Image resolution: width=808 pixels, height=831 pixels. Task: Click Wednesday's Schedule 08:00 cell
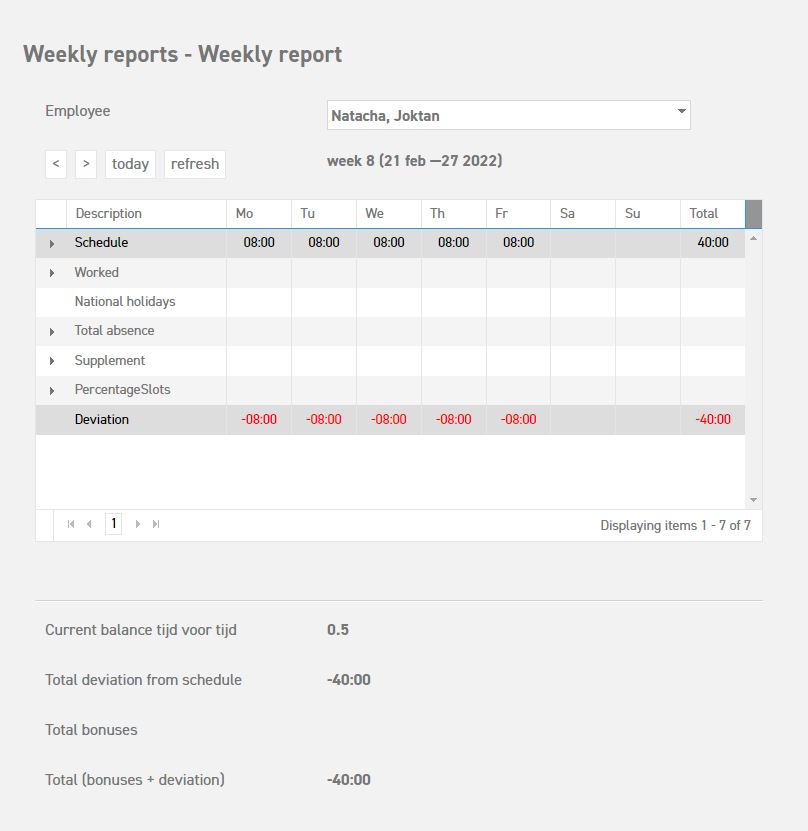(389, 243)
